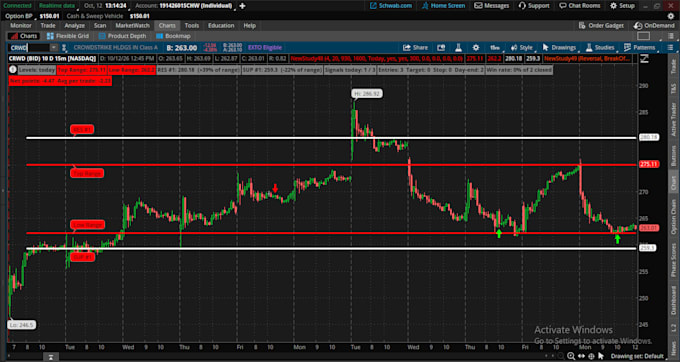Image resolution: width=680 pixels, height=362 pixels.
Task: Switch to the Analyze tab
Action: tap(75, 26)
